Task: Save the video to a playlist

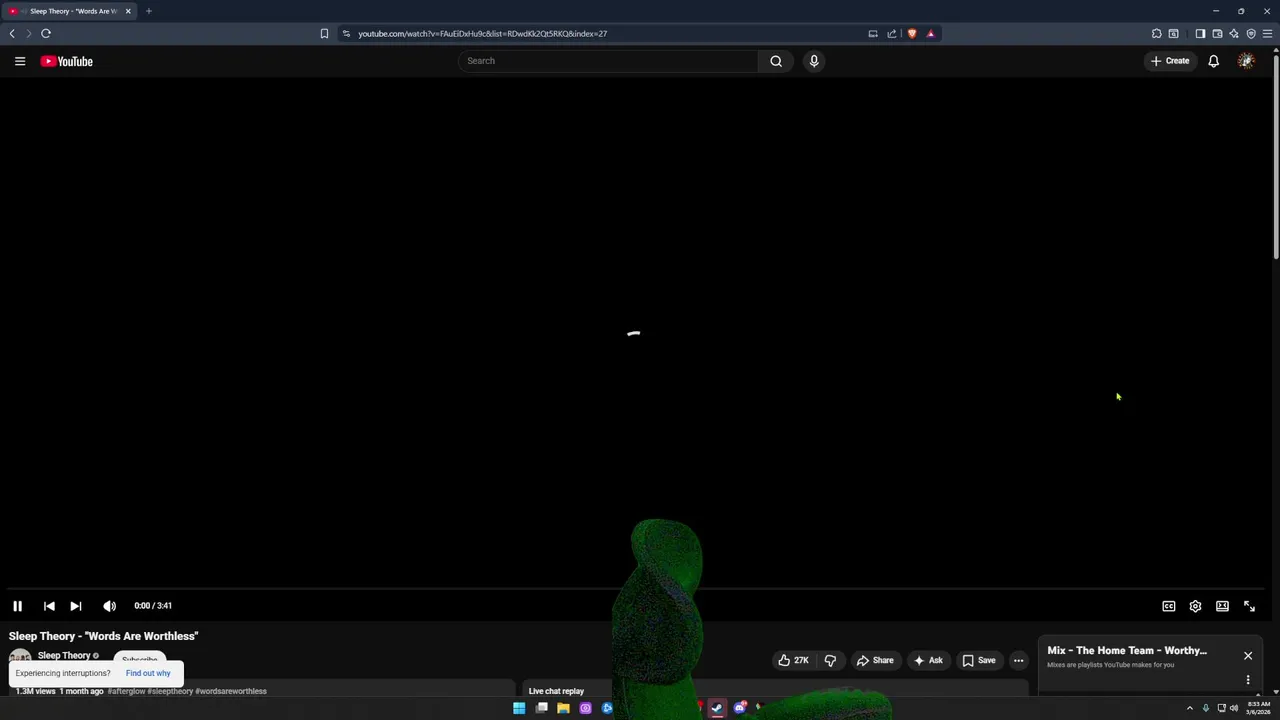Action: tap(979, 660)
